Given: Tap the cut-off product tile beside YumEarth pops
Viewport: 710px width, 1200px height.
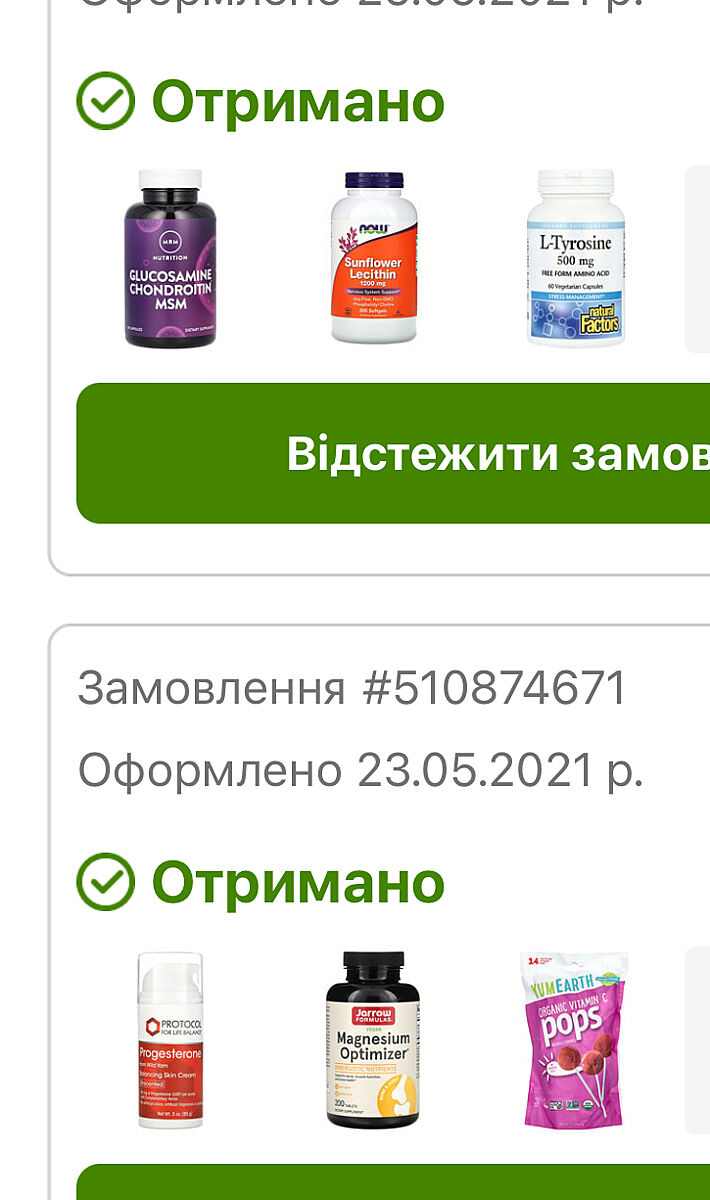Looking at the screenshot, I should [x=697, y=1040].
